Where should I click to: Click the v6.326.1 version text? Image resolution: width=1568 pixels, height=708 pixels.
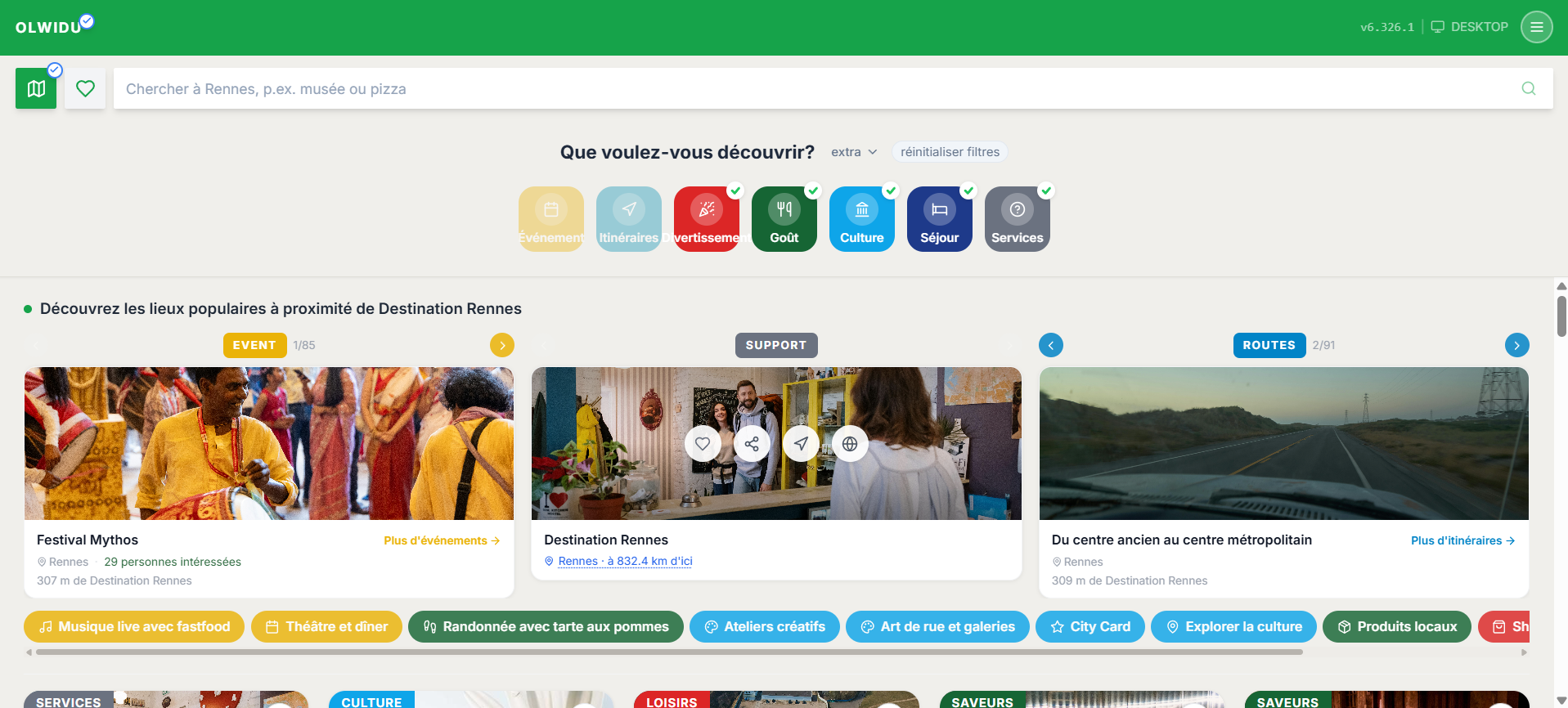coord(1387,27)
